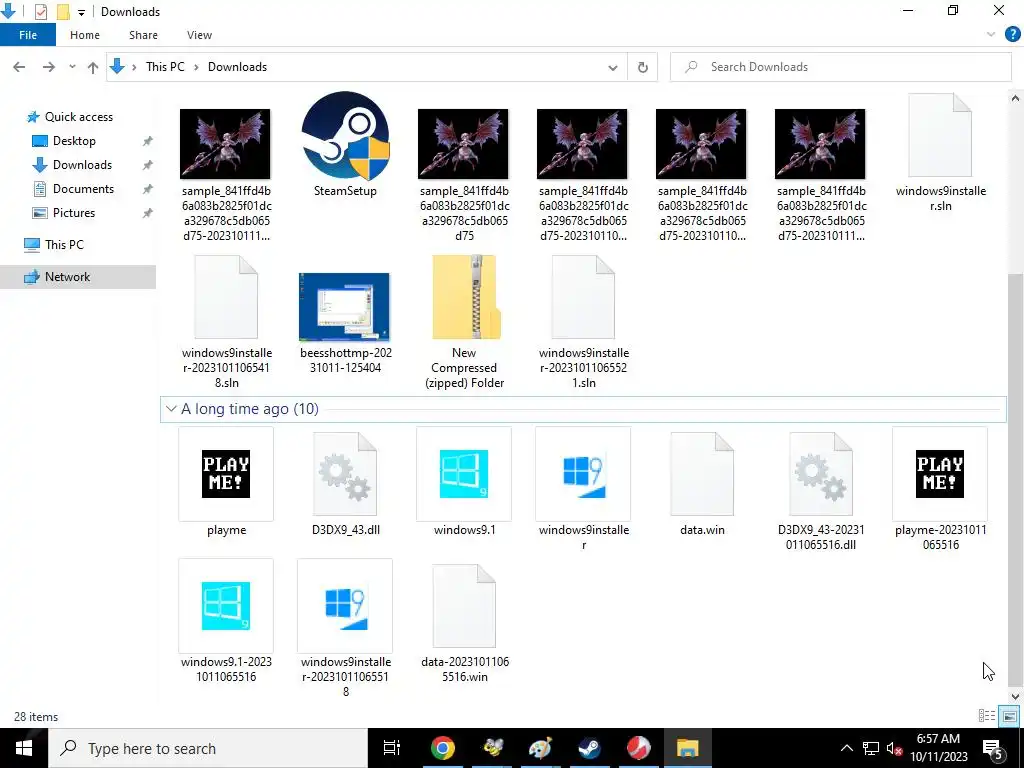Open the notification center icon
This screenshot has width=1024, height=768.
[x=993, y=748]
